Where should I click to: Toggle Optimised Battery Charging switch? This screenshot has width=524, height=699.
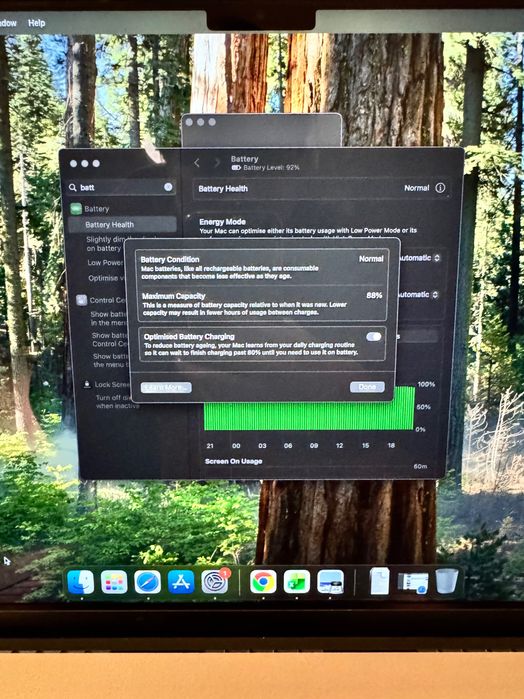[x=374, y=337]
